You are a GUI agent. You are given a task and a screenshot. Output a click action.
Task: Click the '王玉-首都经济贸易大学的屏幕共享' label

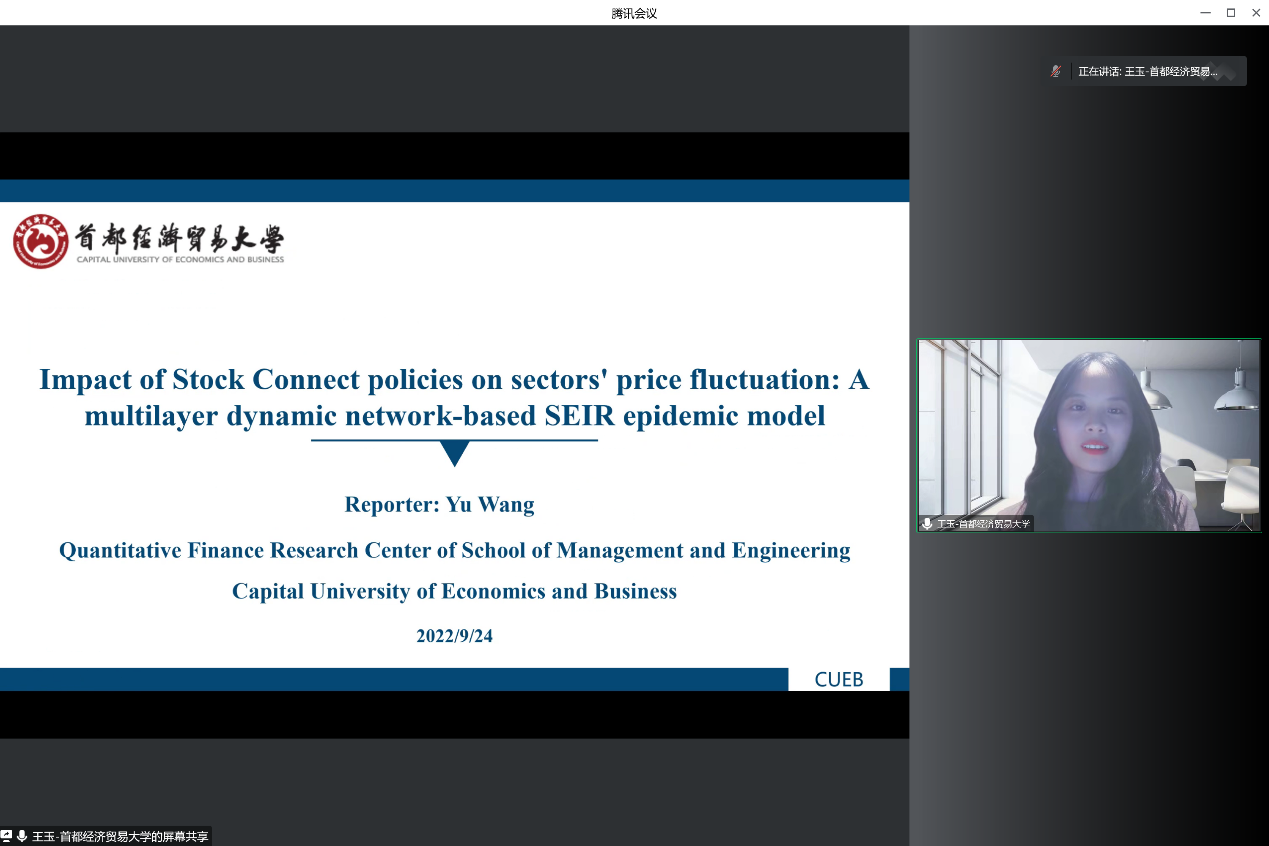(x=120, y=837)
